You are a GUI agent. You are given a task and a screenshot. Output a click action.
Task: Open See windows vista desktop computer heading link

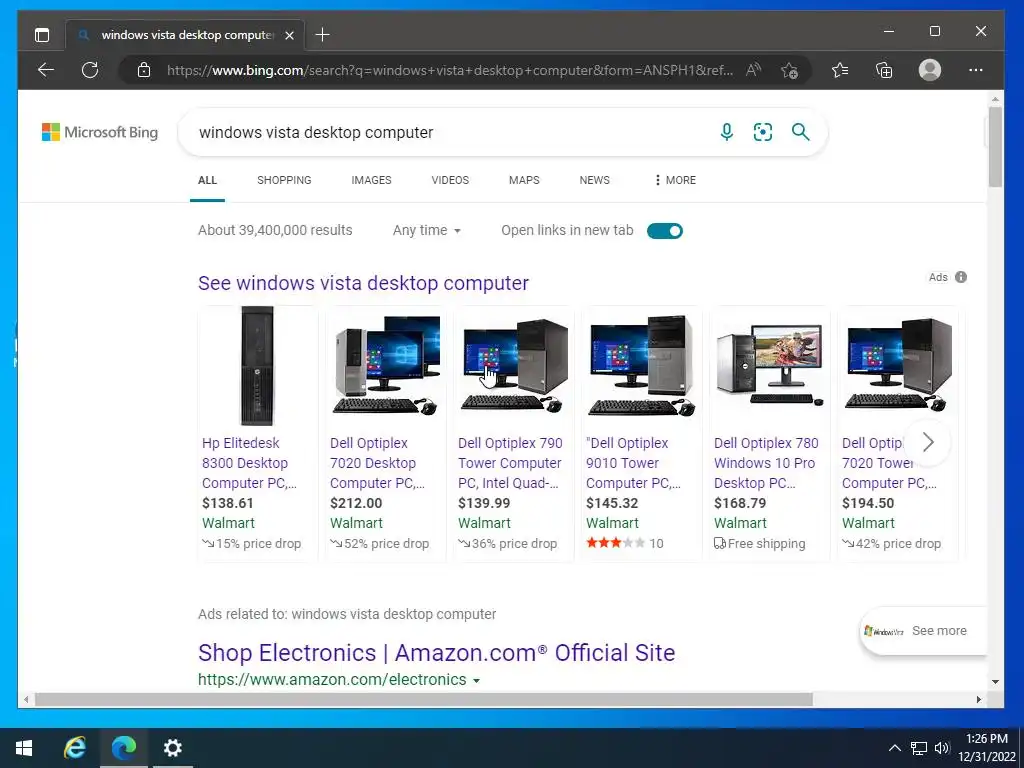pos(363,283)
